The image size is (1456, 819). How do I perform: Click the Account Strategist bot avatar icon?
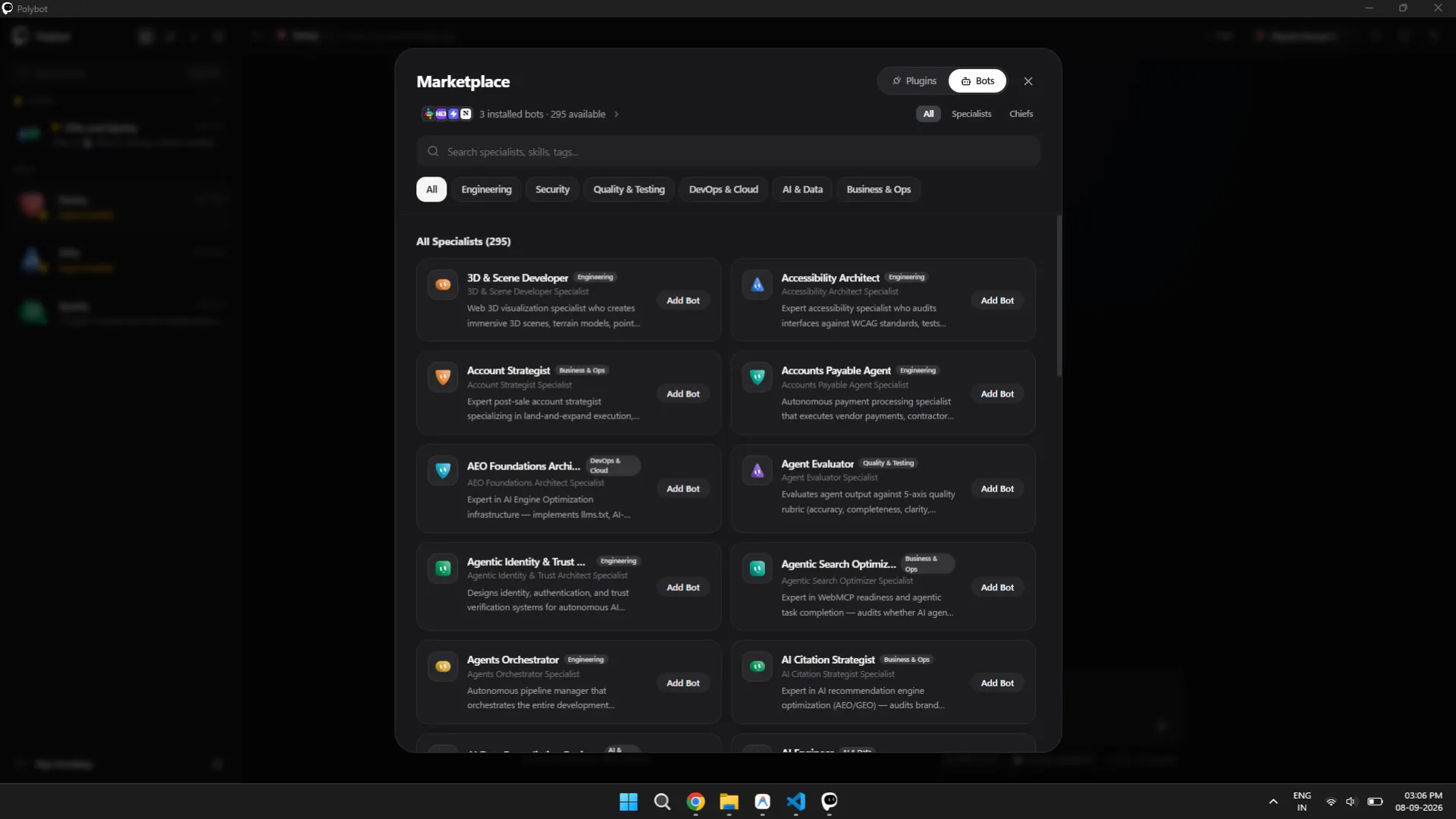[x=443, y=378]
